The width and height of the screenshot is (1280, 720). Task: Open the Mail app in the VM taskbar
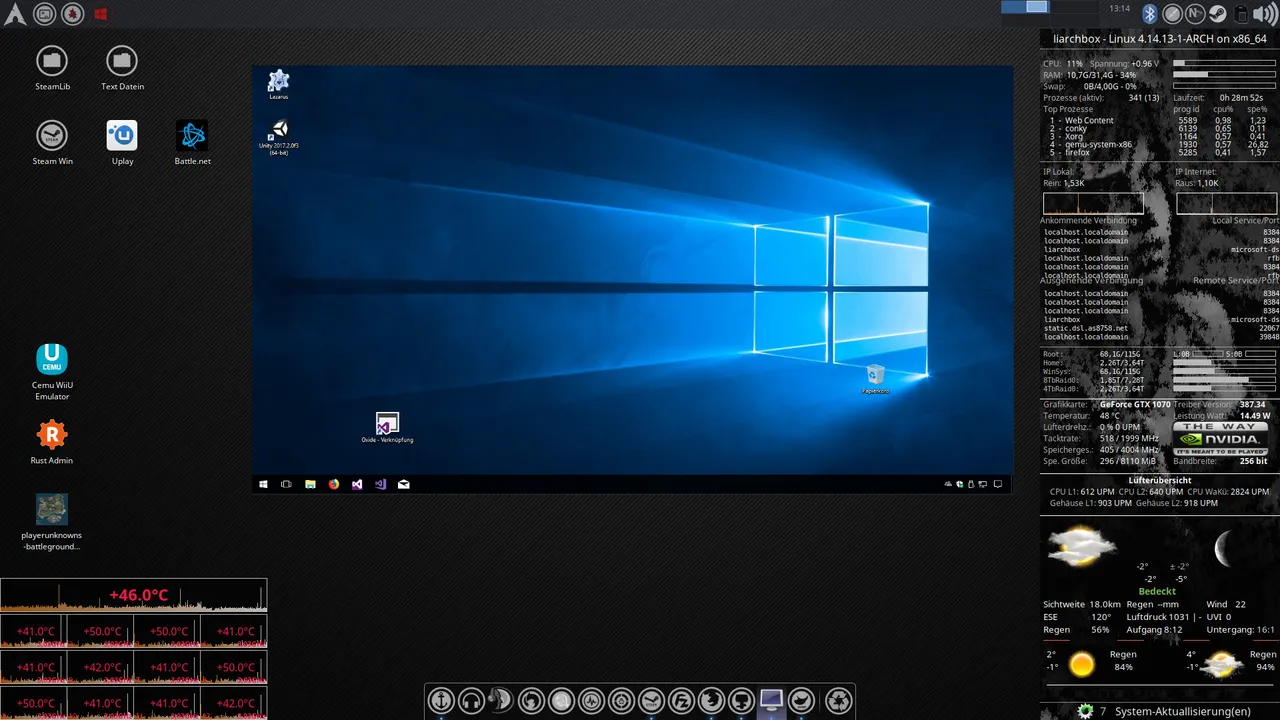[403, 484]
